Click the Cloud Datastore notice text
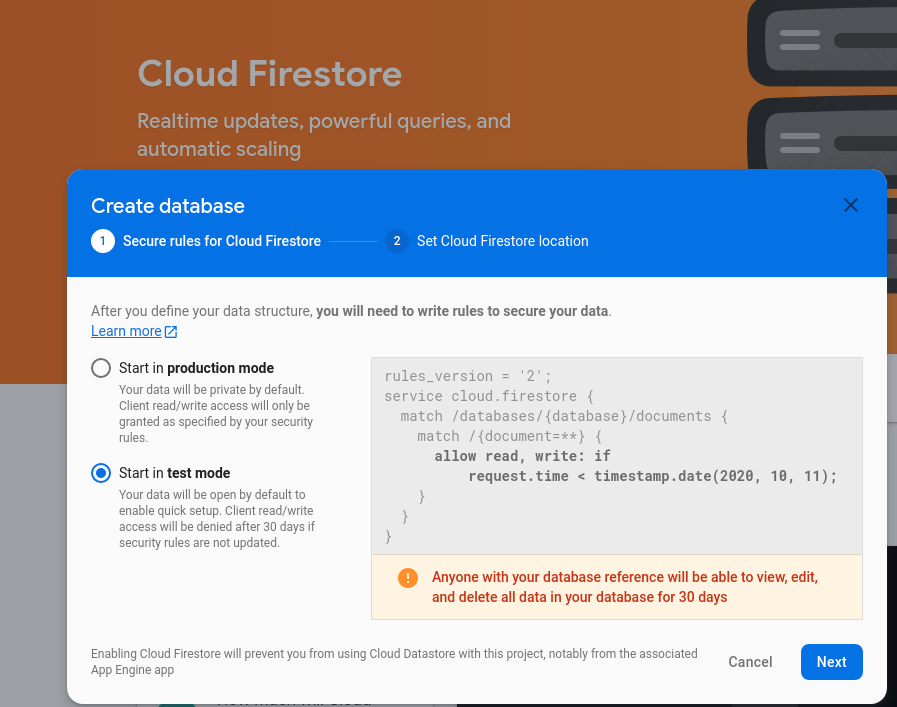The image size is (897, 707). click(394, 661)
